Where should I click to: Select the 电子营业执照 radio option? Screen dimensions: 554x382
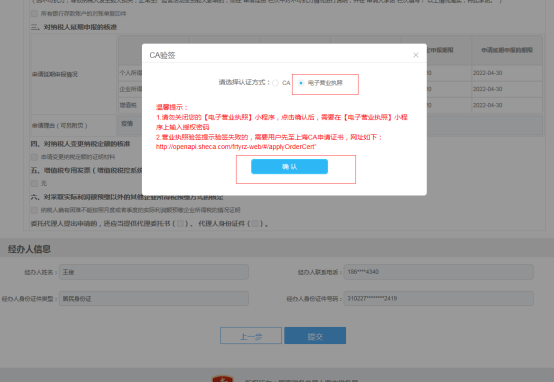pos(301,83)
